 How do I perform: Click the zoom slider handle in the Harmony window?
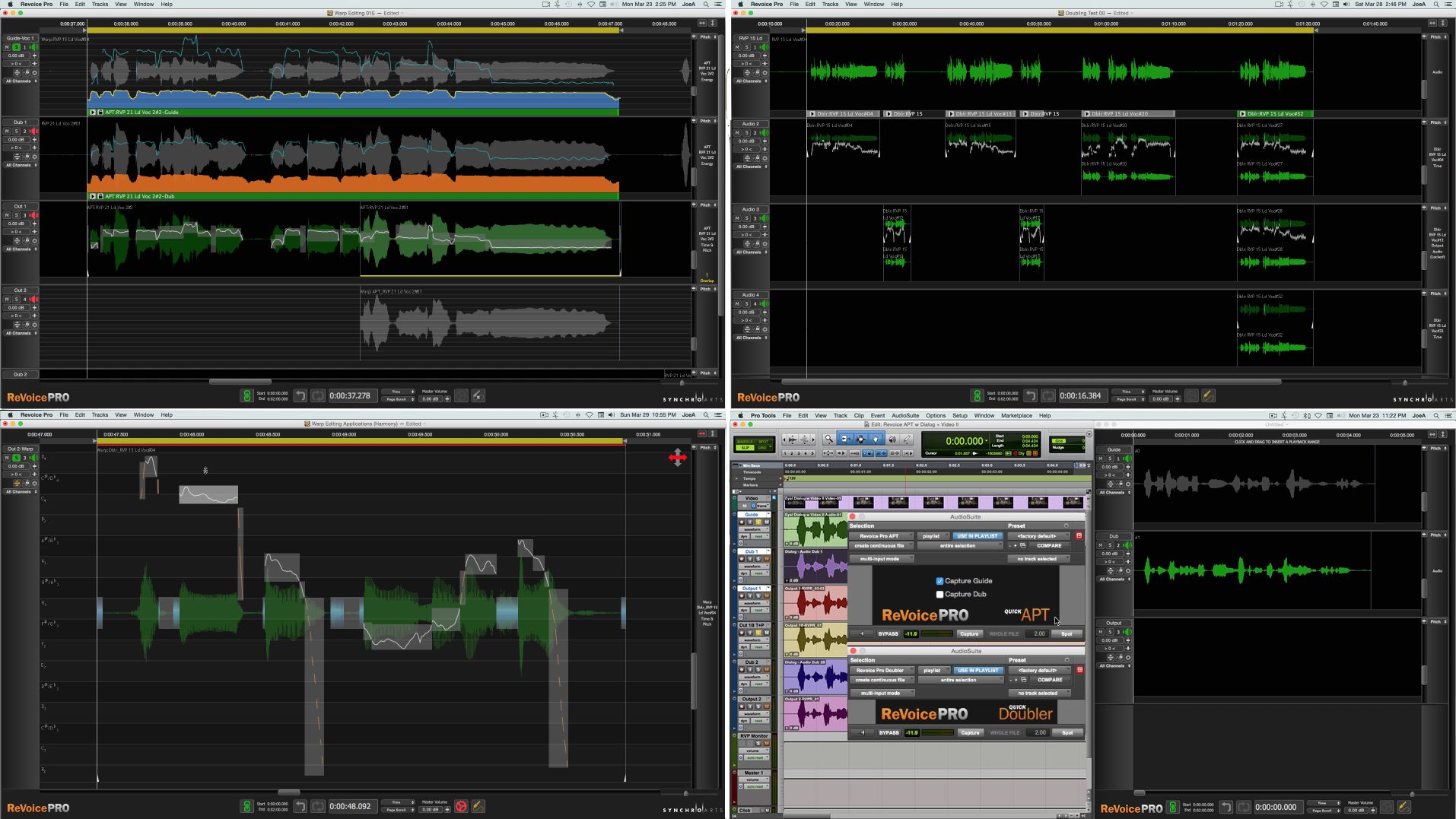tap(685, 793)
